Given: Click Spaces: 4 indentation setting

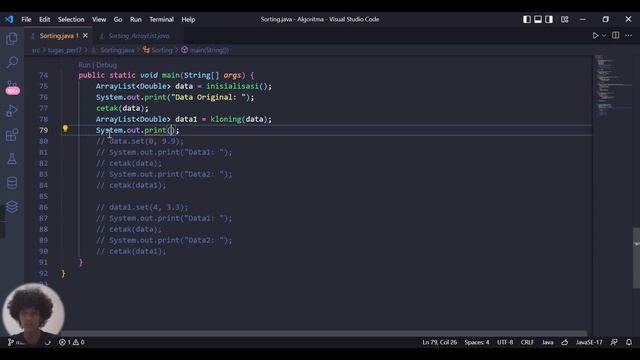Looking at the screenshot, I should pos(477,342).
